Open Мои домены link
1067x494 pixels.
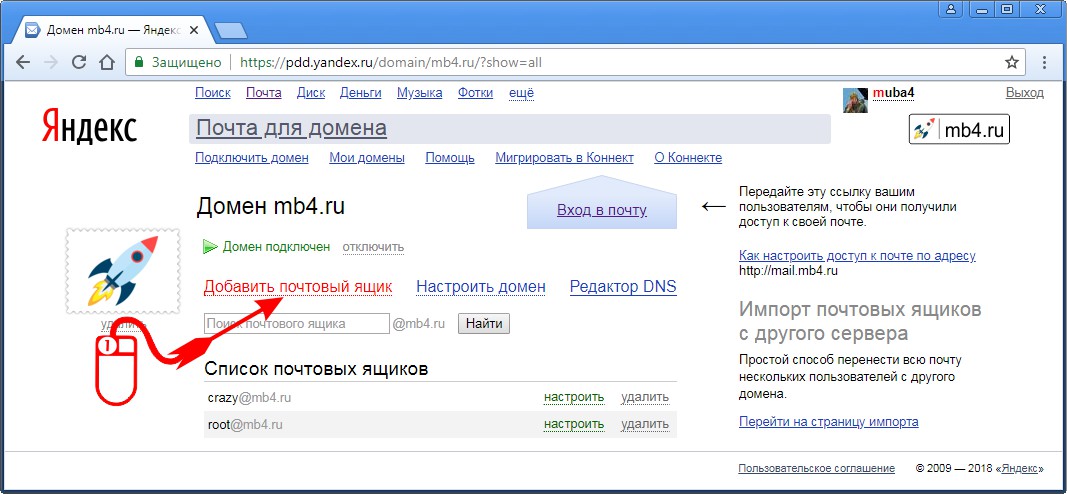[367, 158]
